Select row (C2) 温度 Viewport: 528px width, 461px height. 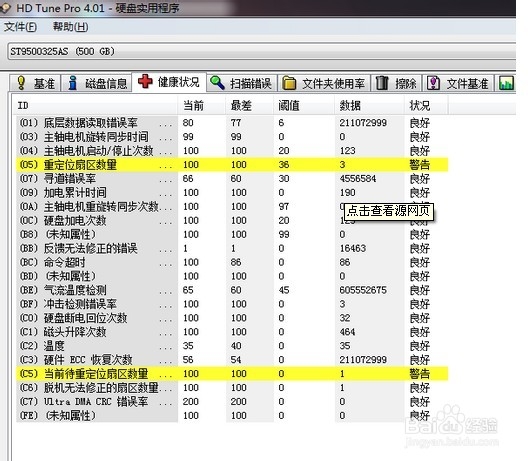pos(232,346)
